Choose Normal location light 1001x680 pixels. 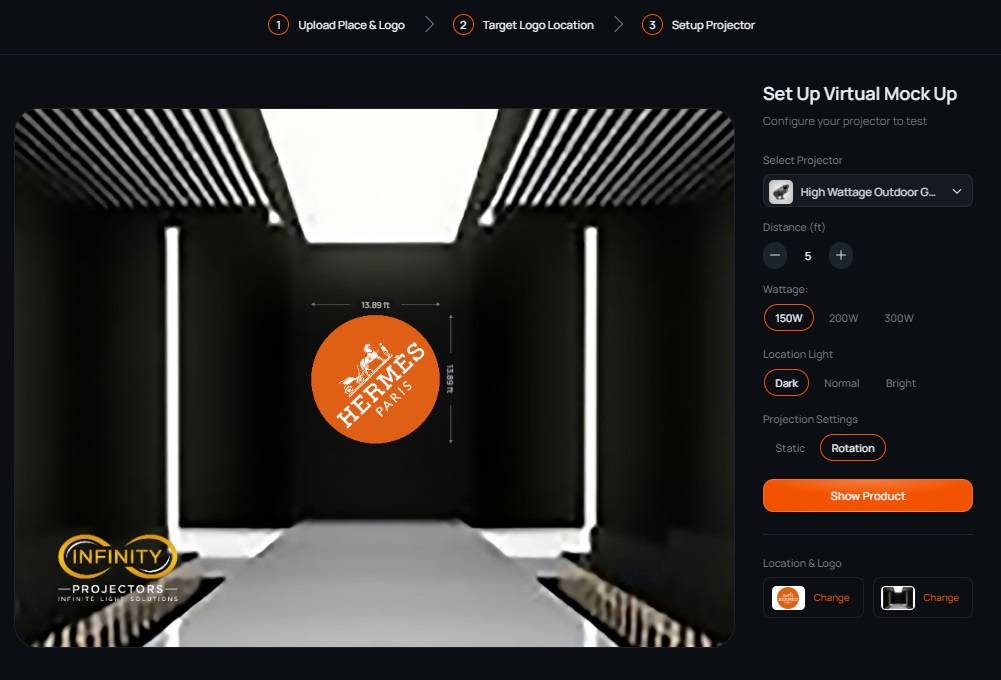[x=841, y=383]
